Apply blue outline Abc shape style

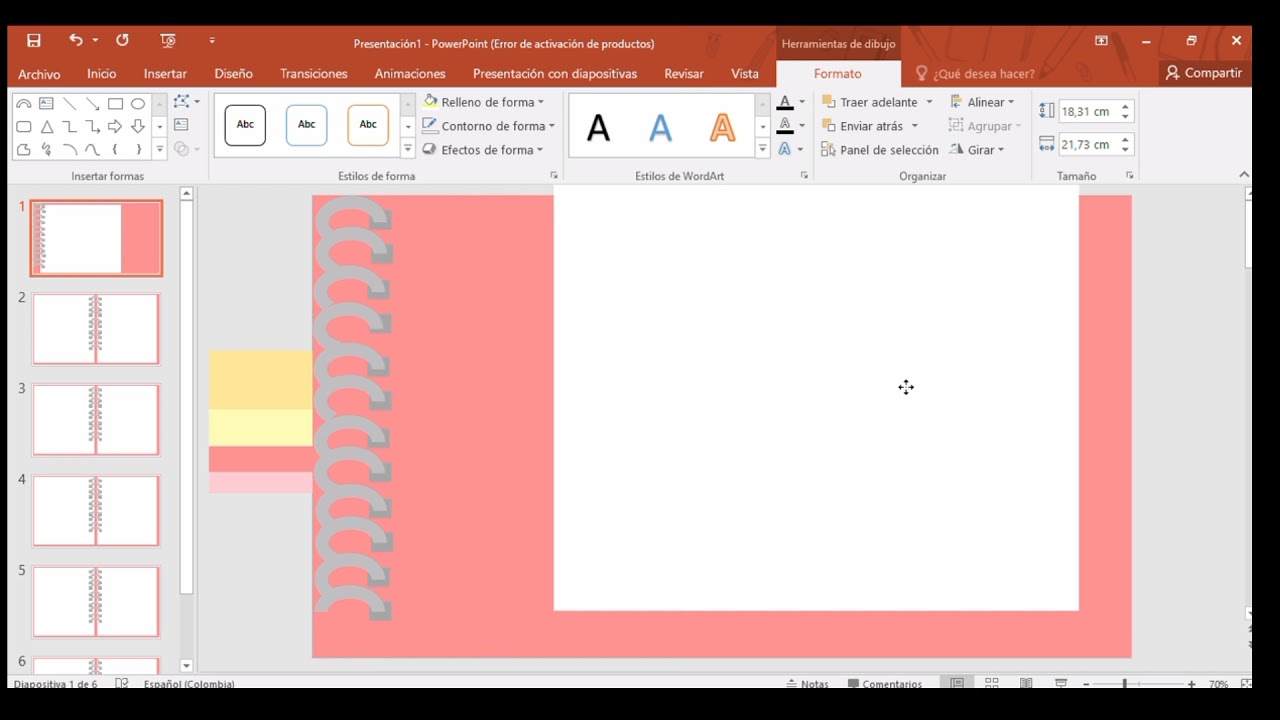pyautogui.click(x=307, y=125)
